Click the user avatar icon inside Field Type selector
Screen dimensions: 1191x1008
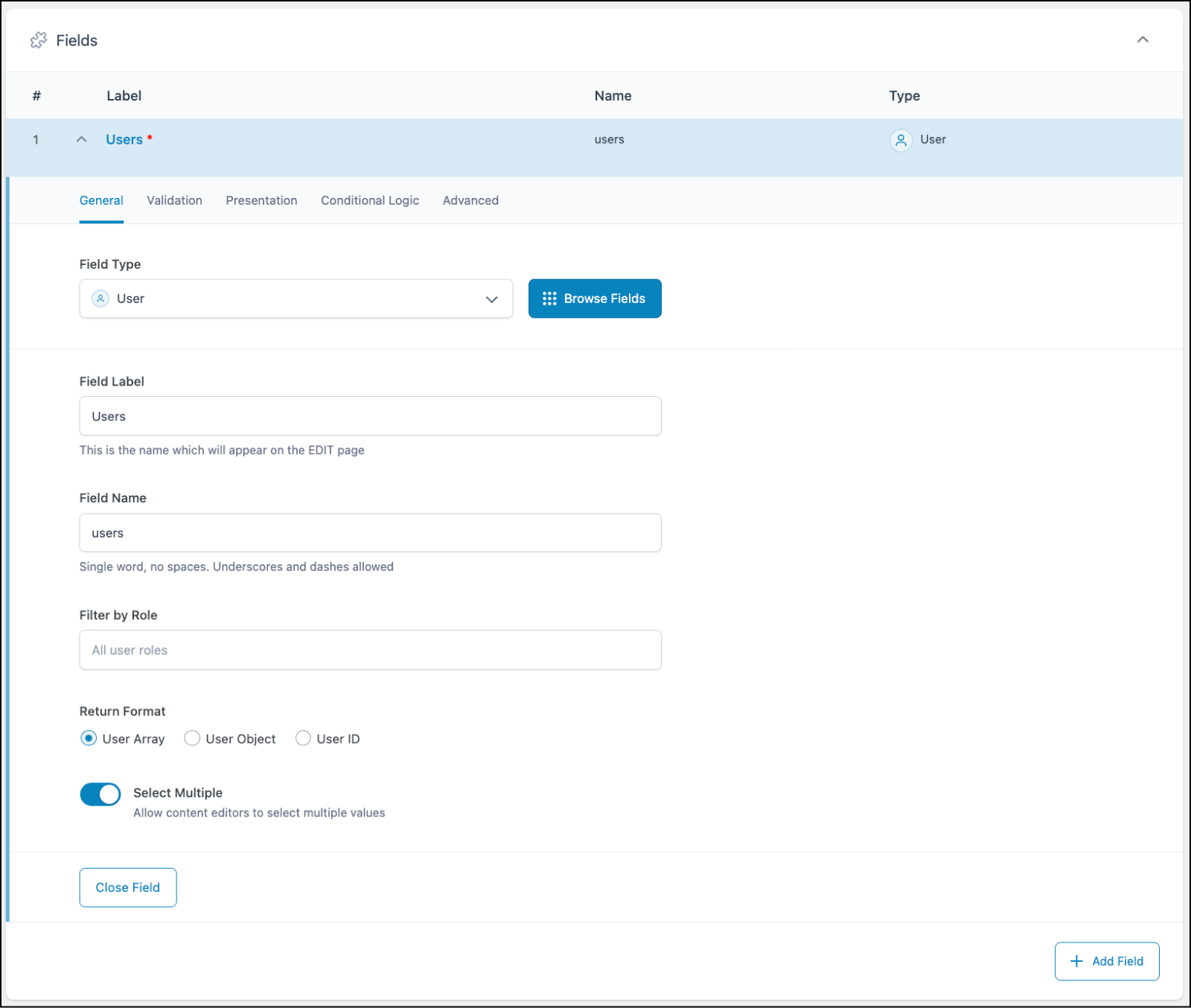[100, 299]
